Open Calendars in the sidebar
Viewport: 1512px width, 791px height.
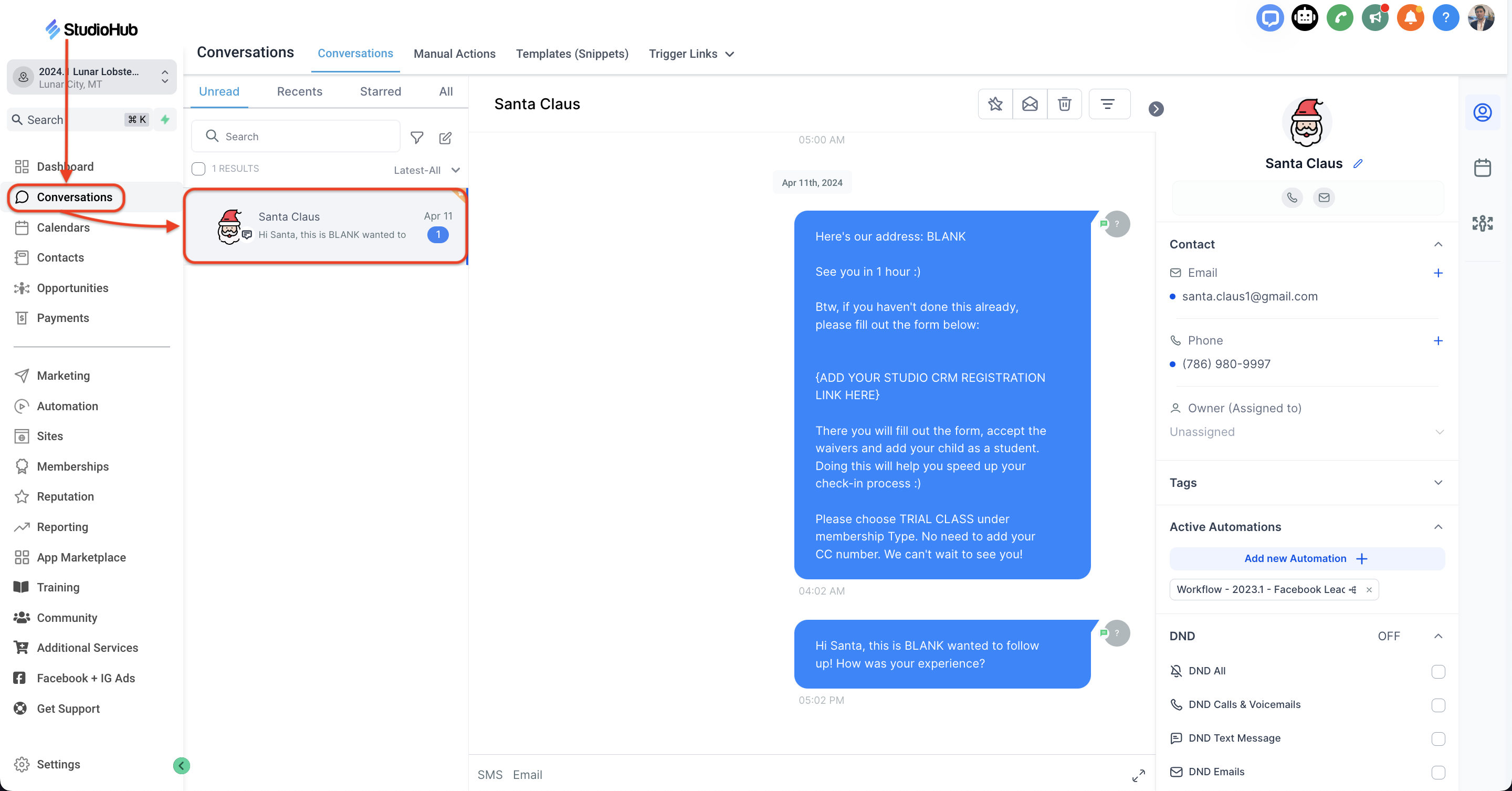63,228
